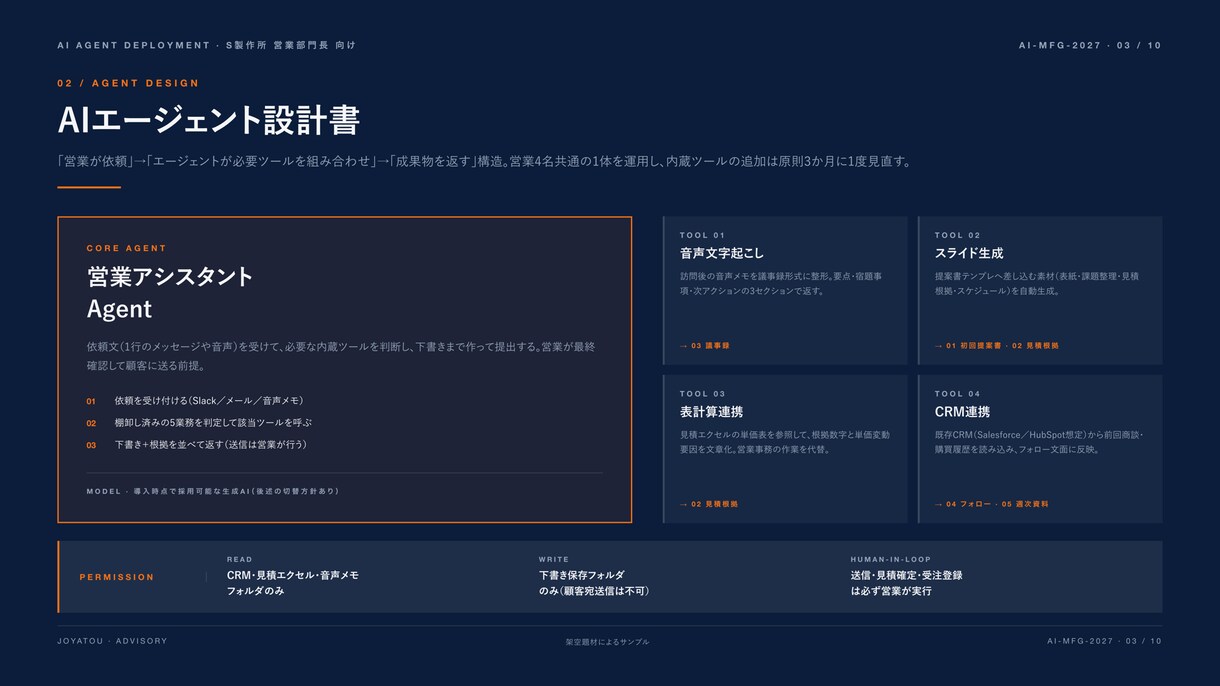Click the orange 'CORE AGENT' label

(x=126, y=248)
